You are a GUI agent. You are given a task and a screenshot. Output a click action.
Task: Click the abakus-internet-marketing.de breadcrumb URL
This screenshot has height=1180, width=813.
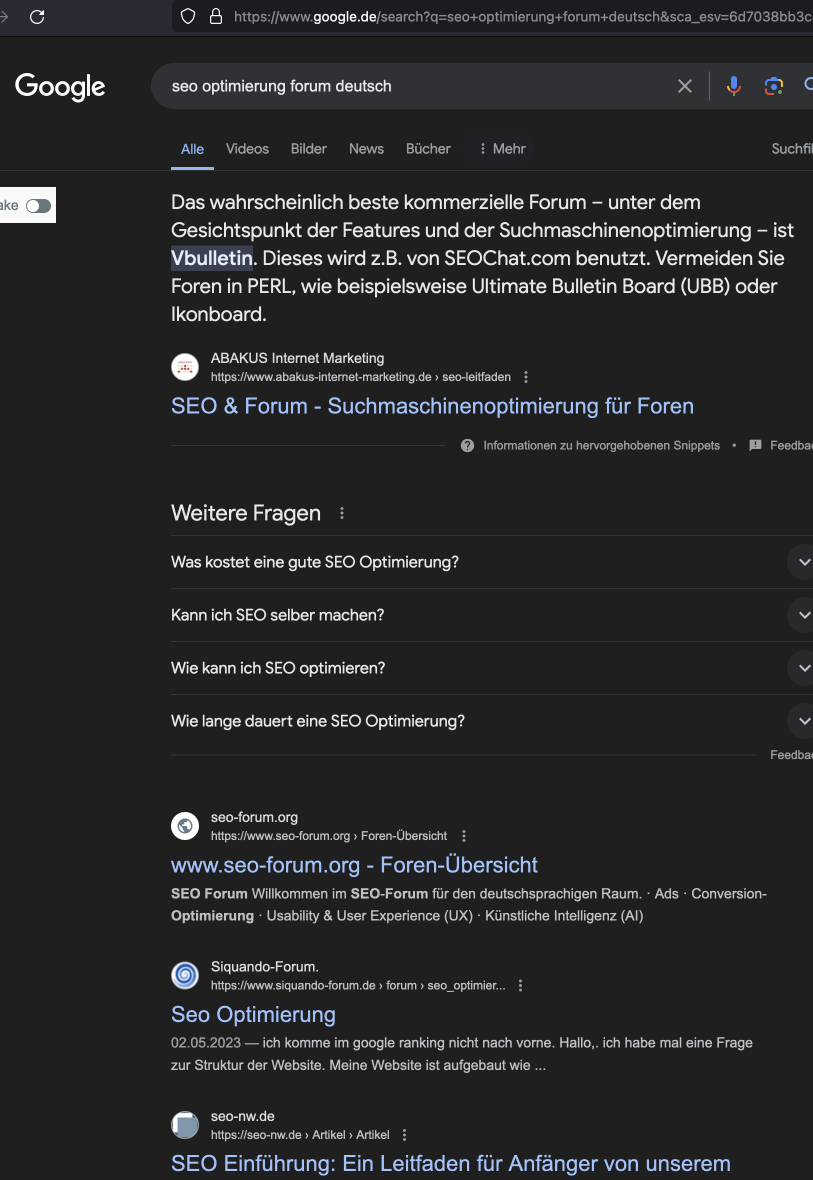tap(361, 377)
